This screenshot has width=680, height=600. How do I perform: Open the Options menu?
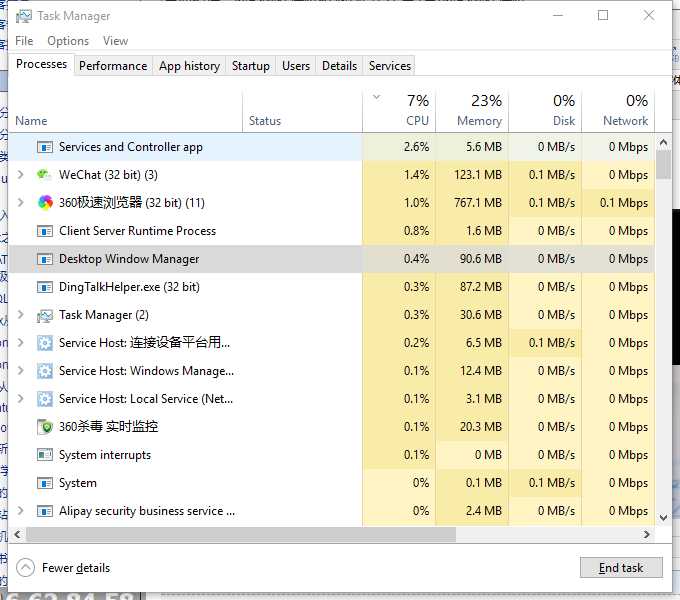tap(68, 41)
